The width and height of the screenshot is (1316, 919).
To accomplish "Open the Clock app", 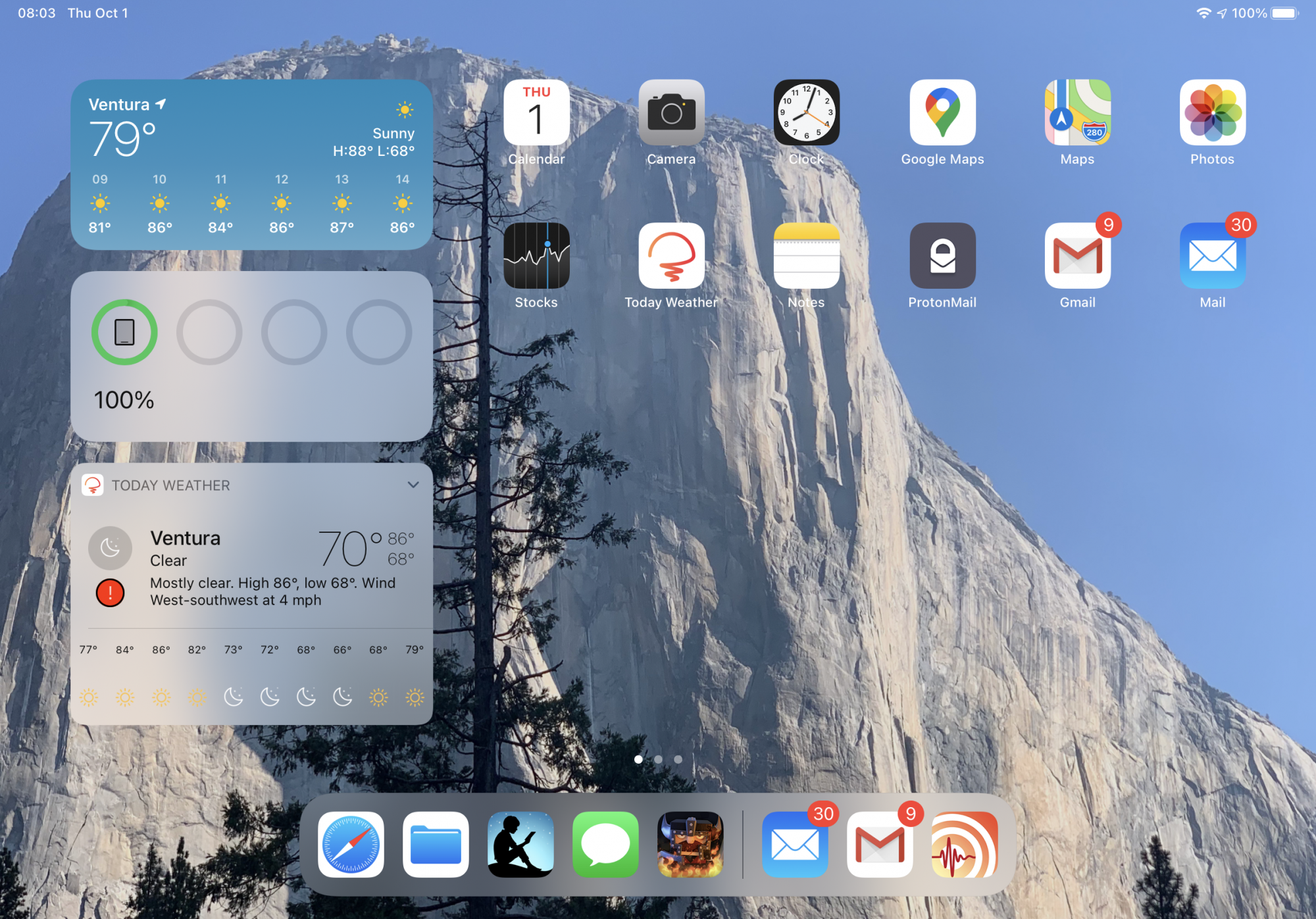I will (806, 112).
